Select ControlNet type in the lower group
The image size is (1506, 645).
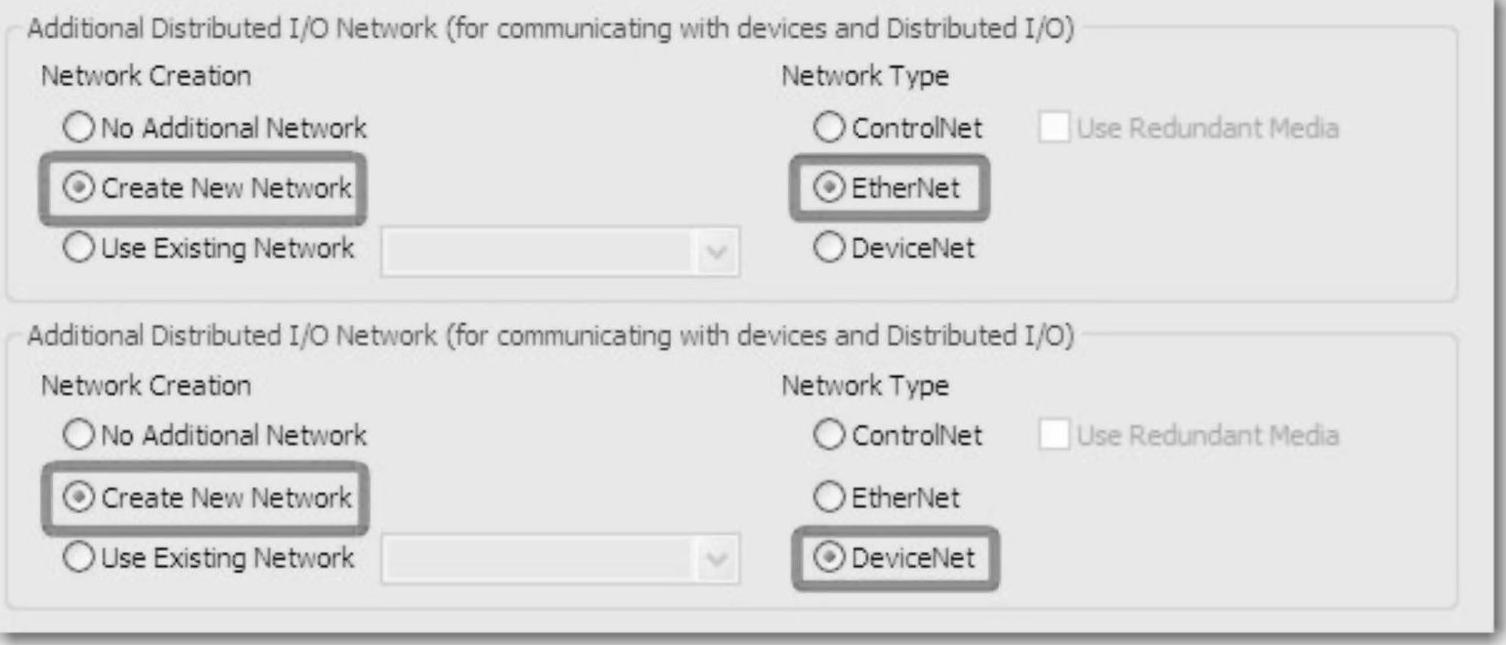click(x=829, y=436)
